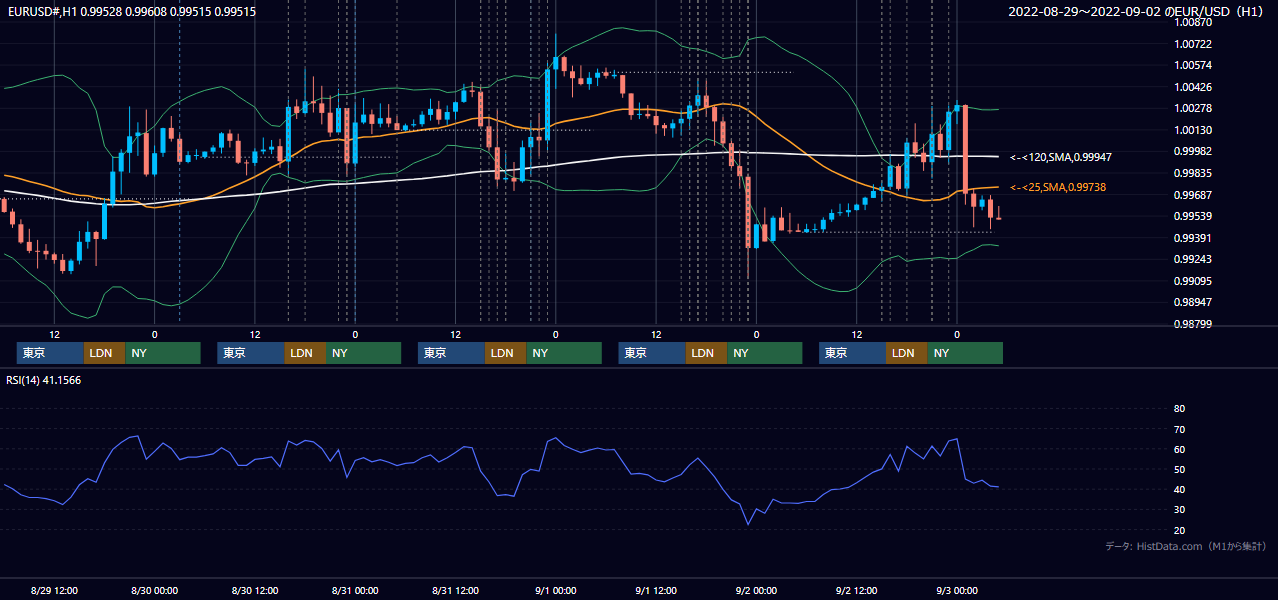Click price axis value 1.00278
Screen dimensions: 1278x600
click(1193, 109)
